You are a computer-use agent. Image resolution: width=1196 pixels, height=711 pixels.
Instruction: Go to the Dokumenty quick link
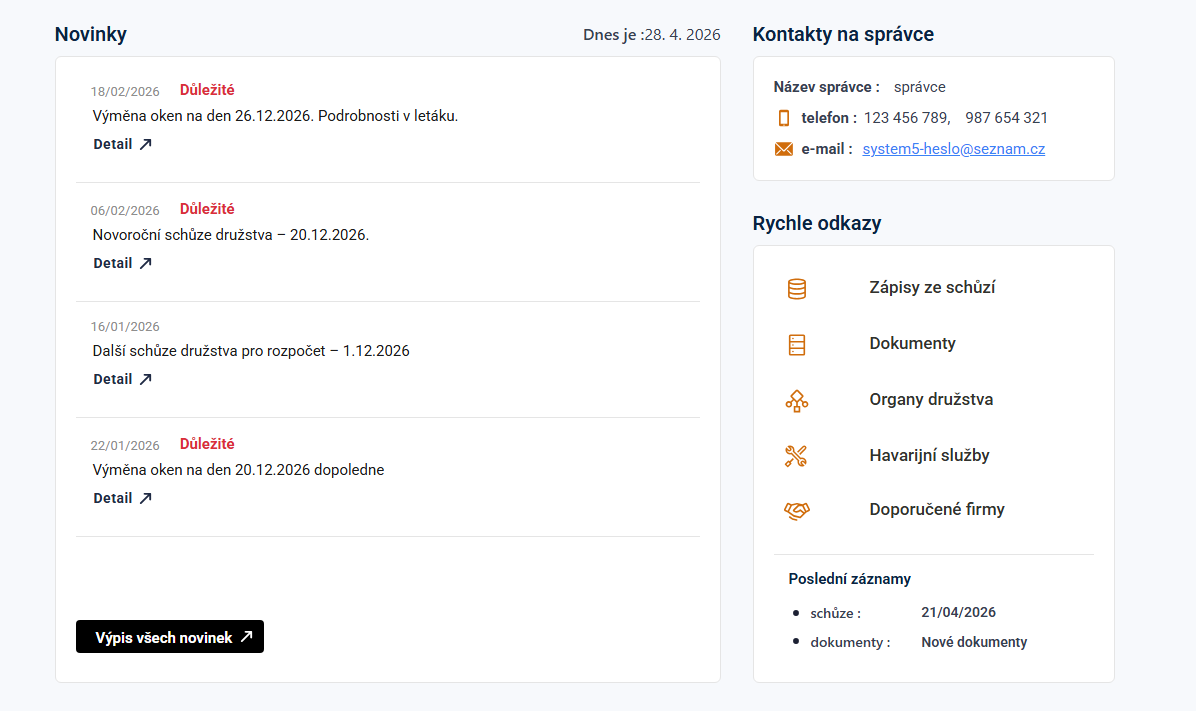[x=912, y=343]
